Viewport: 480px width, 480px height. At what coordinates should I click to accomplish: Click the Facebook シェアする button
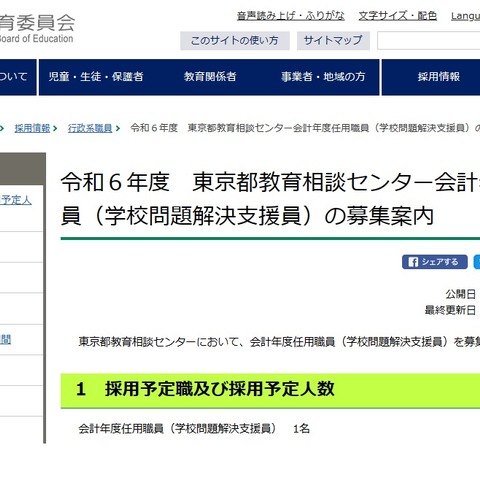435,262
